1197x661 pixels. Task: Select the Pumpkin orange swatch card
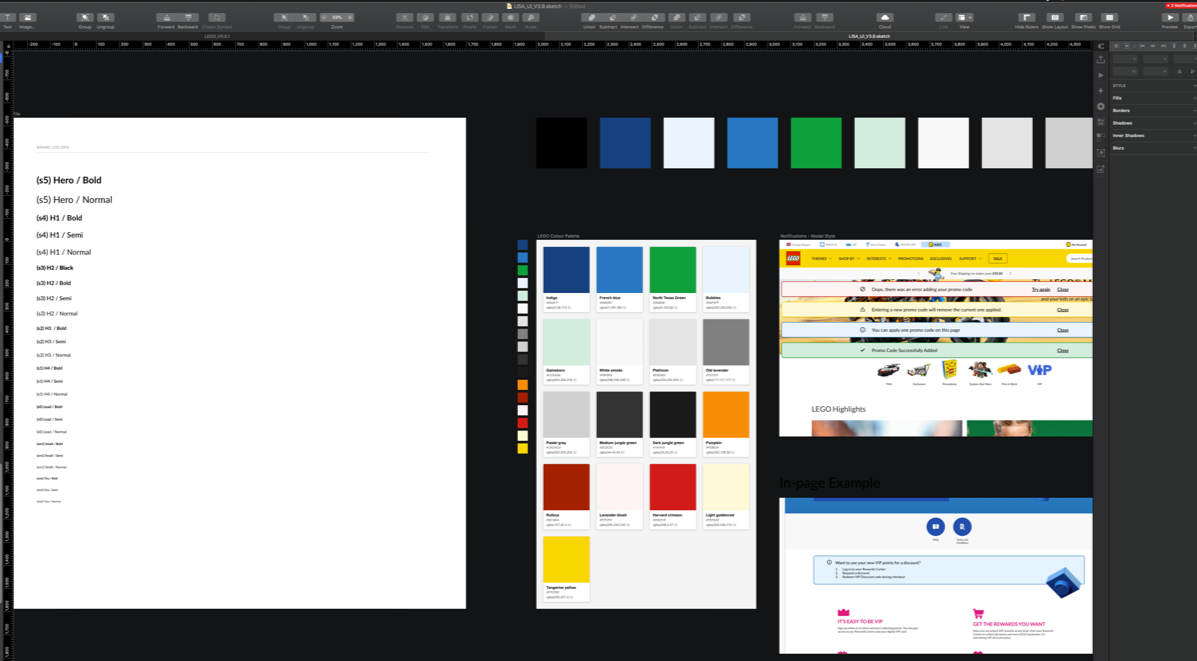[726, 424]
